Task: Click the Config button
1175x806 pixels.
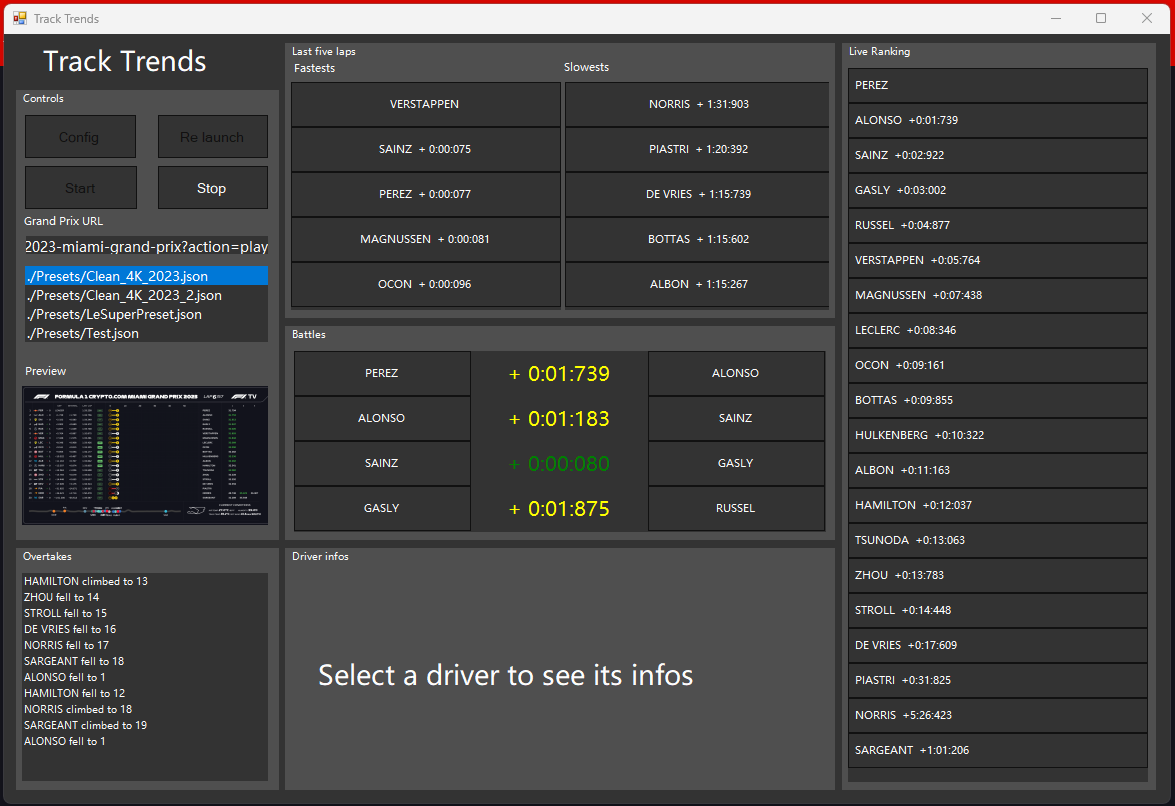Action: click(80, 137)
